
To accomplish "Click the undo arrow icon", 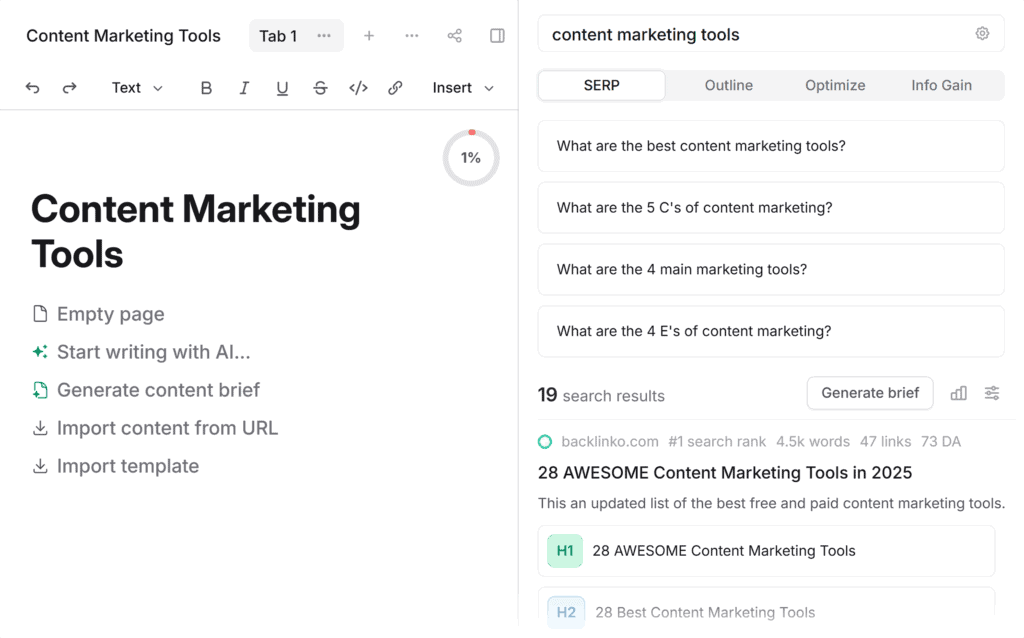I will [x=32, y=88].
